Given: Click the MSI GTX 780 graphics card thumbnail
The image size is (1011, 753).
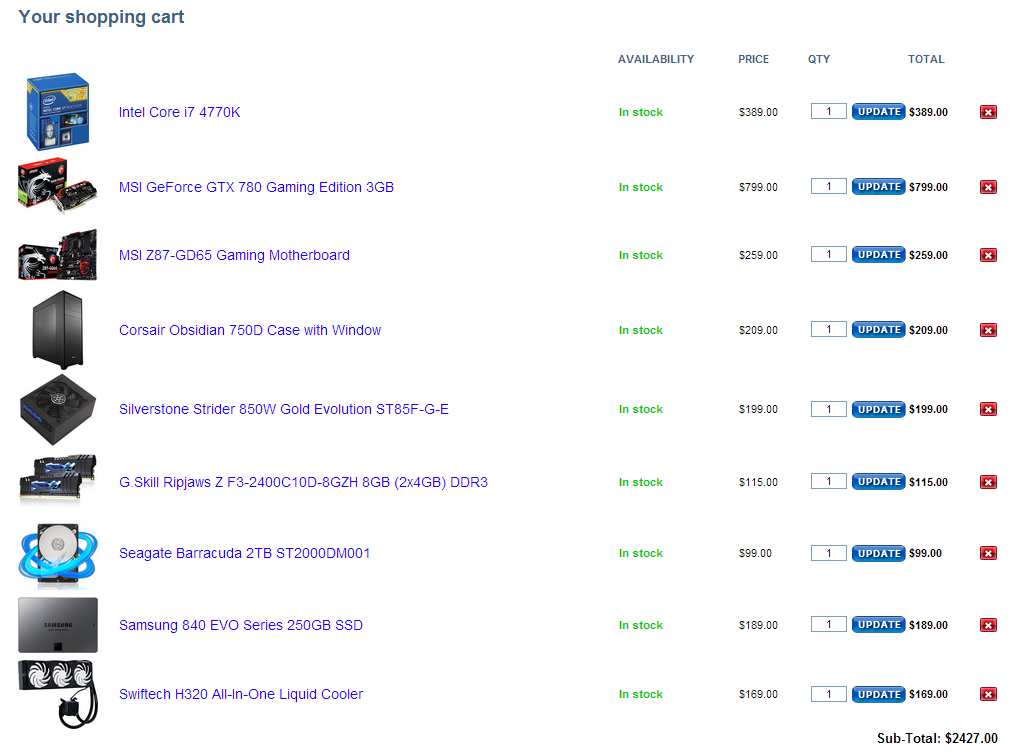Looking at the screenshot, I should [x=57, y=186].
